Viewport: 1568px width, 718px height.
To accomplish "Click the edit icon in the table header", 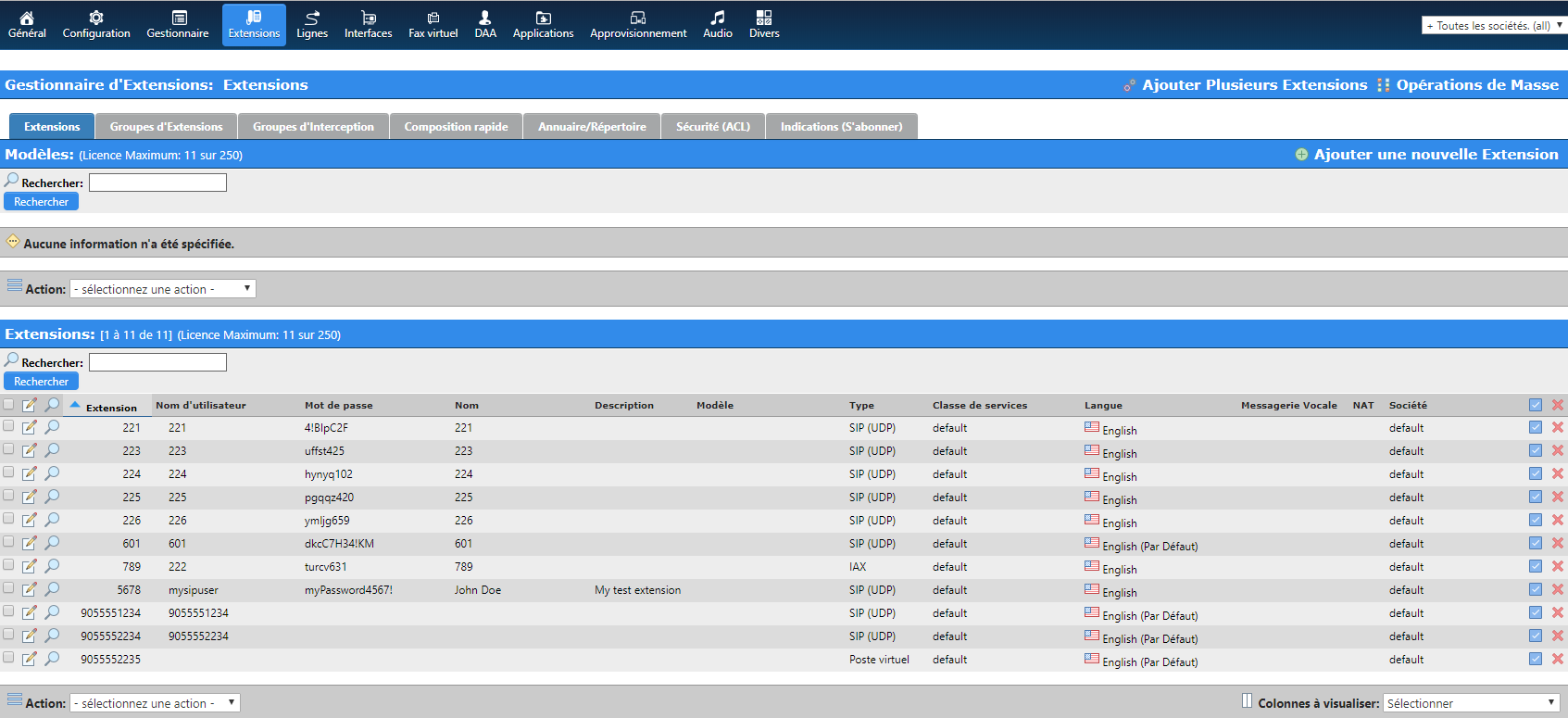I will click(30, 405).
